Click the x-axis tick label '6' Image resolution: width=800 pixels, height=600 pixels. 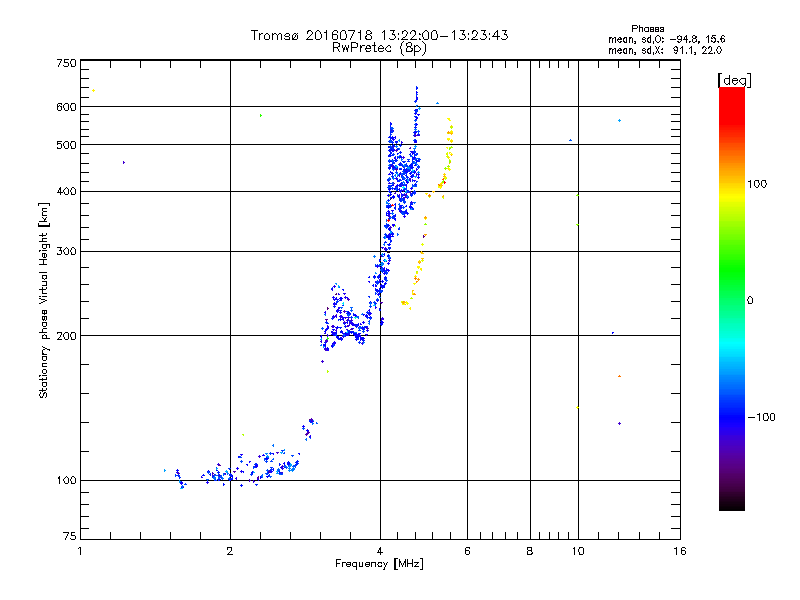point(467,551)
